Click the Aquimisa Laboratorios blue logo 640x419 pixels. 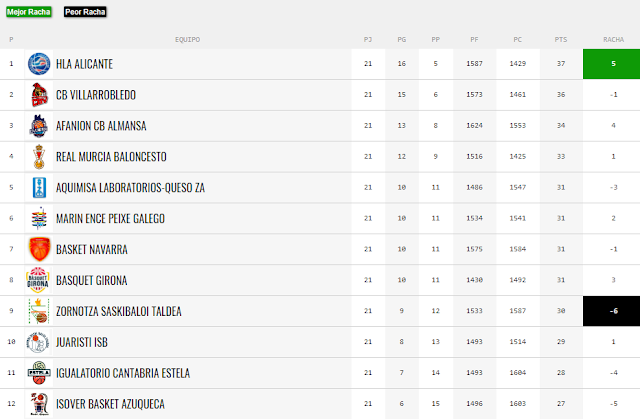[39, 188]
